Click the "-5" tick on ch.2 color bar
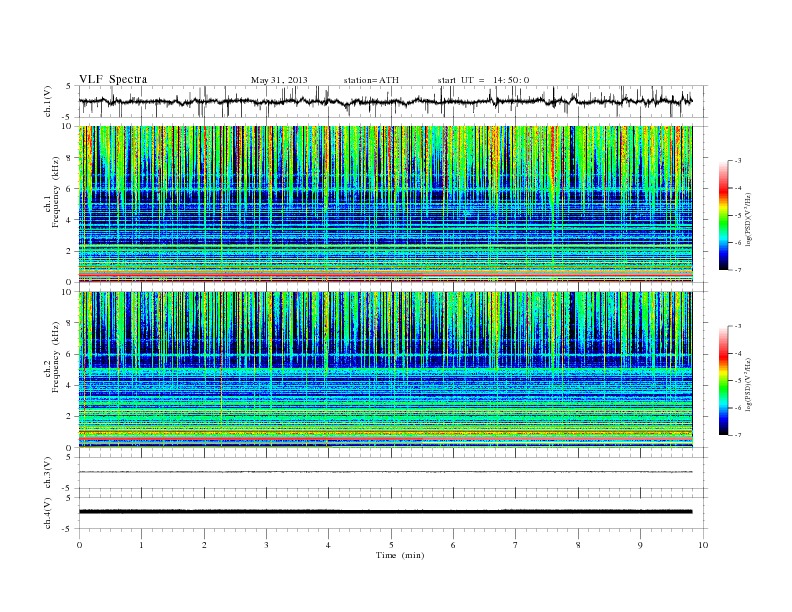This screenshot has width=792, height=612. [738, 381]
